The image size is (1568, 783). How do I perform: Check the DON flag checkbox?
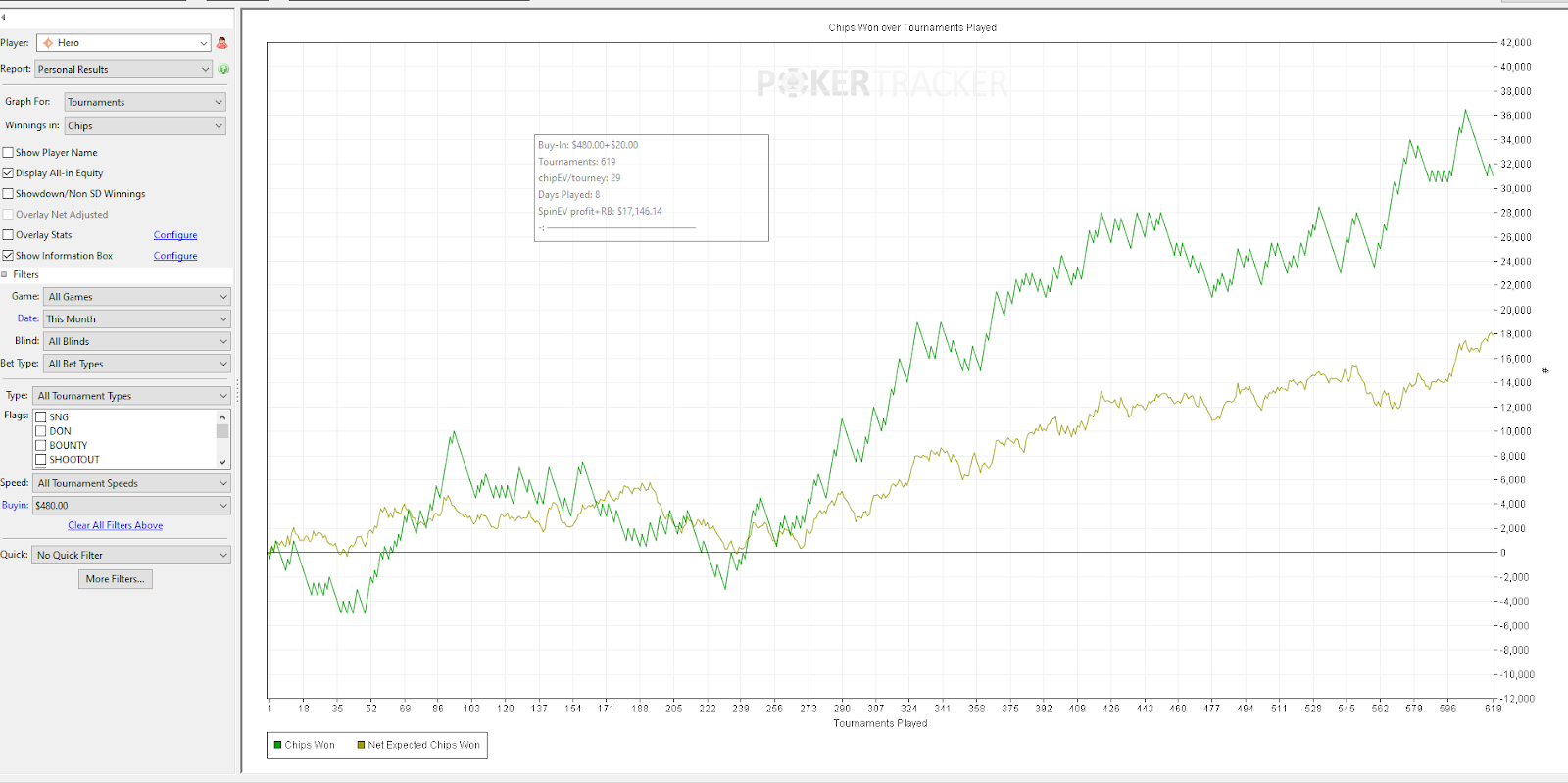41,431
